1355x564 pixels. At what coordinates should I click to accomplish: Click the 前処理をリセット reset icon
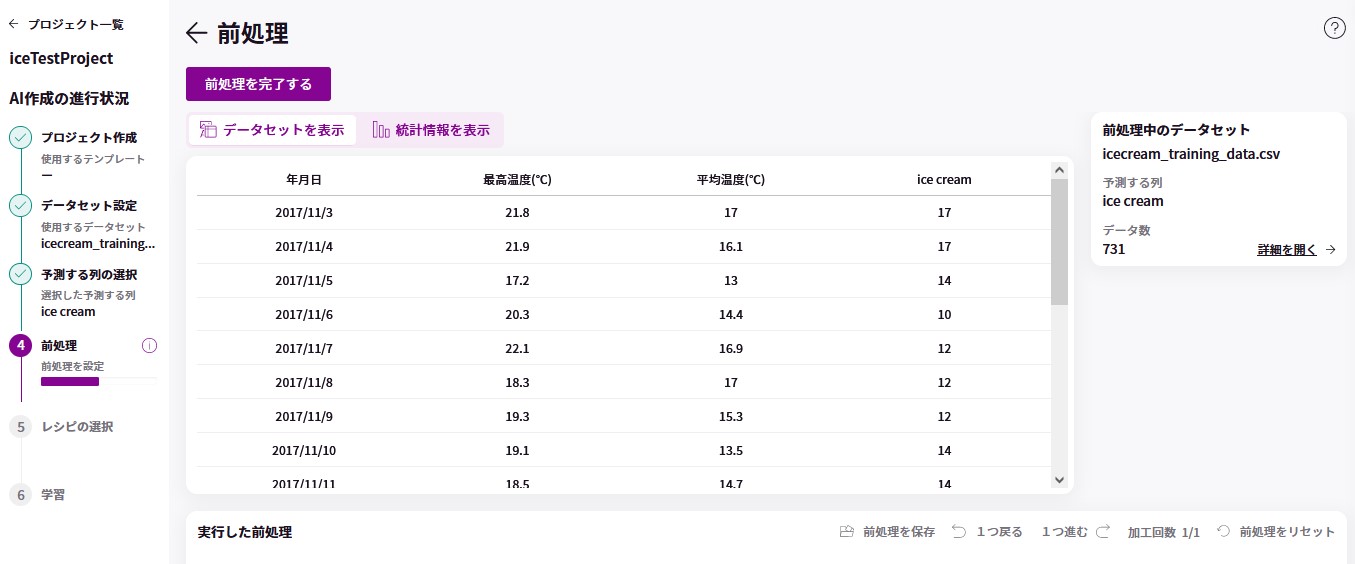1222,532
